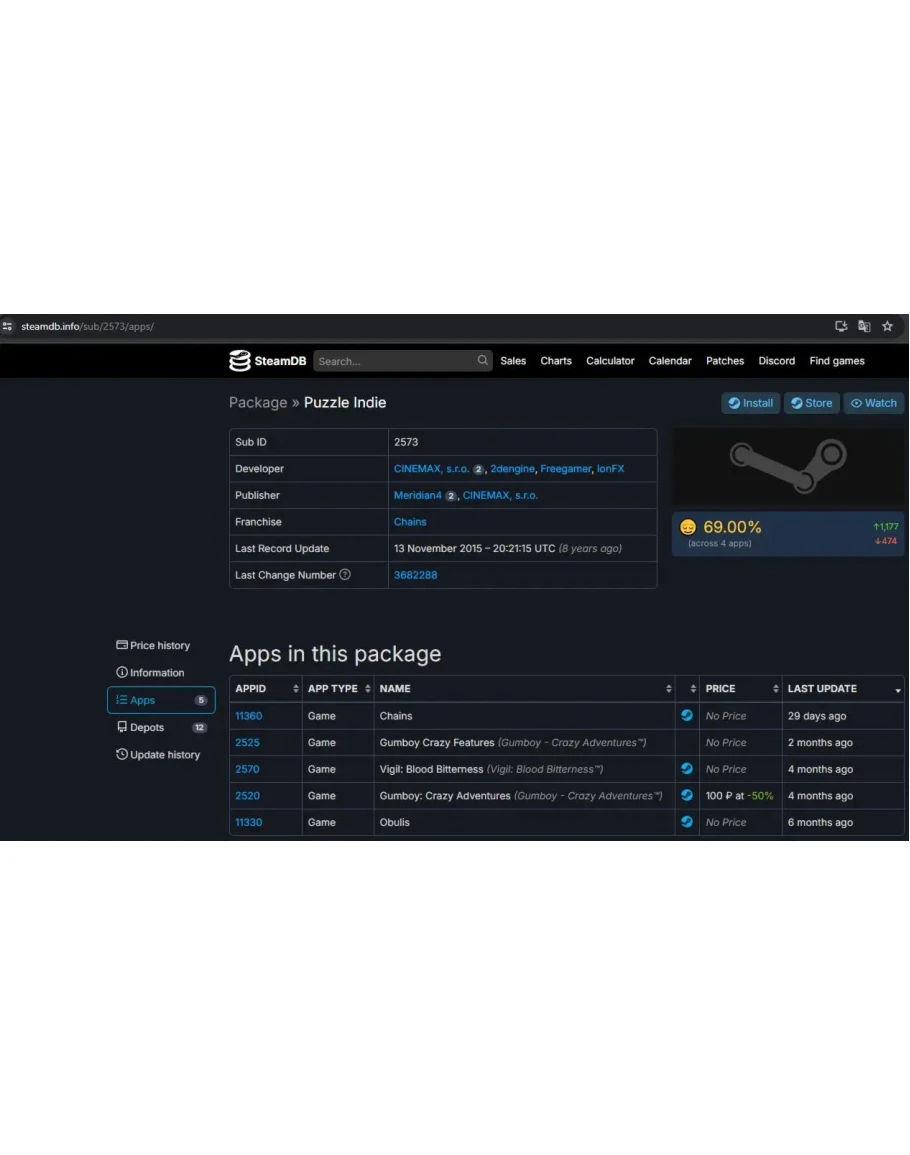Bookmark the page with the star icon
Screen dimensions: 910x1155
pyautogui.click(x=887, y=326)
